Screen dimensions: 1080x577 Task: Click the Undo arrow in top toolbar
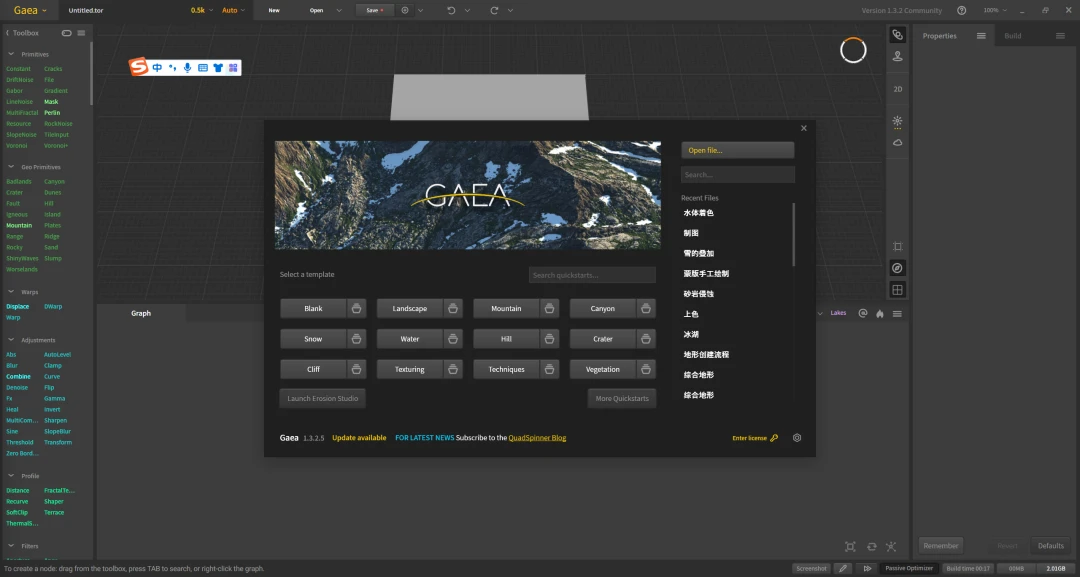point(451,10)
